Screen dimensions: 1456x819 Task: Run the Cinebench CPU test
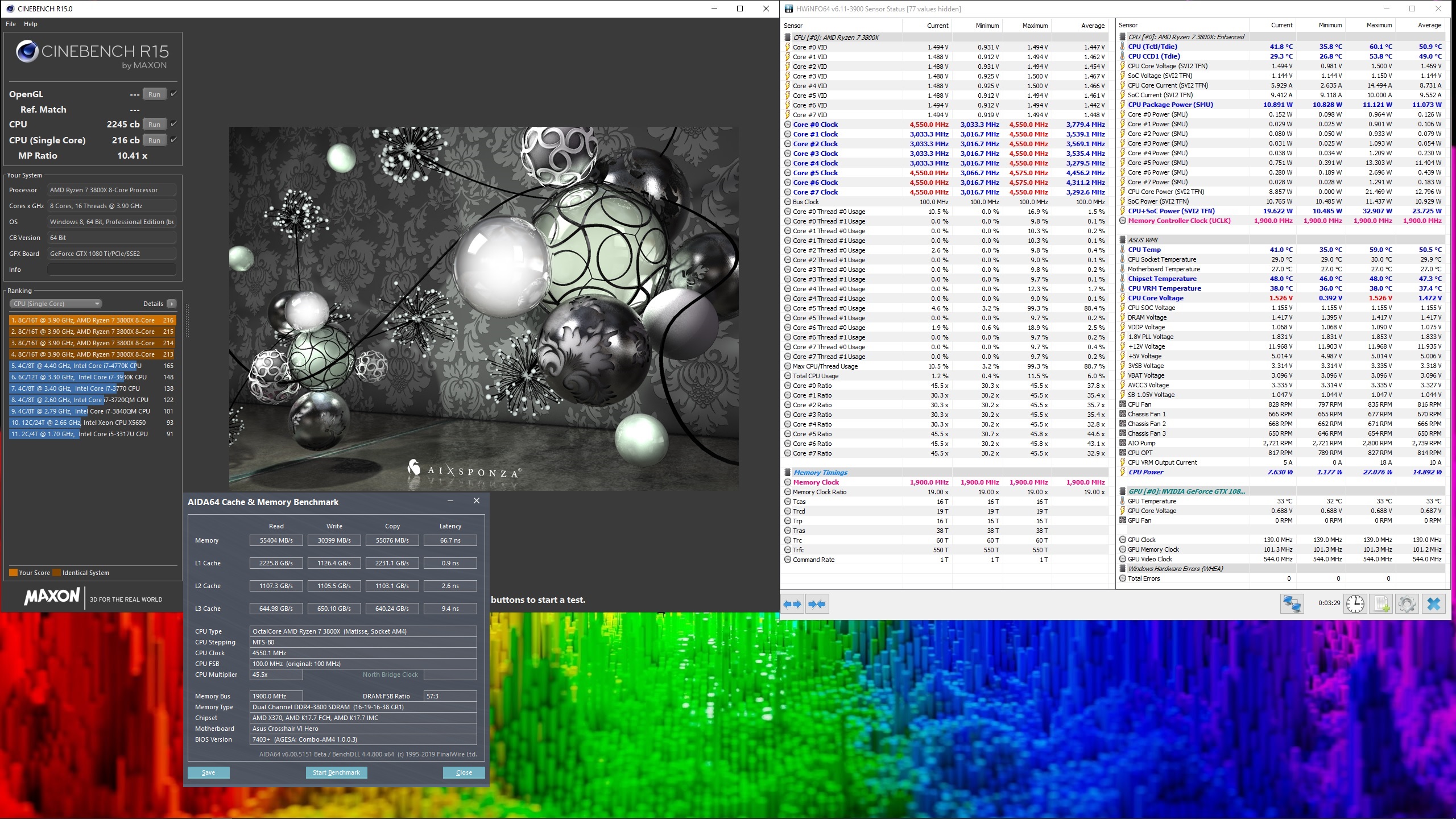[x=154, y=124]
